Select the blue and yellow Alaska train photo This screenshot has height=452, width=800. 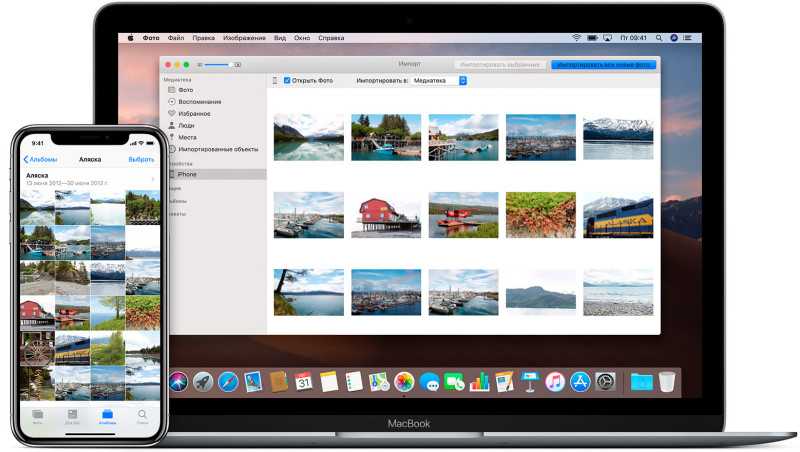(618, 215)
